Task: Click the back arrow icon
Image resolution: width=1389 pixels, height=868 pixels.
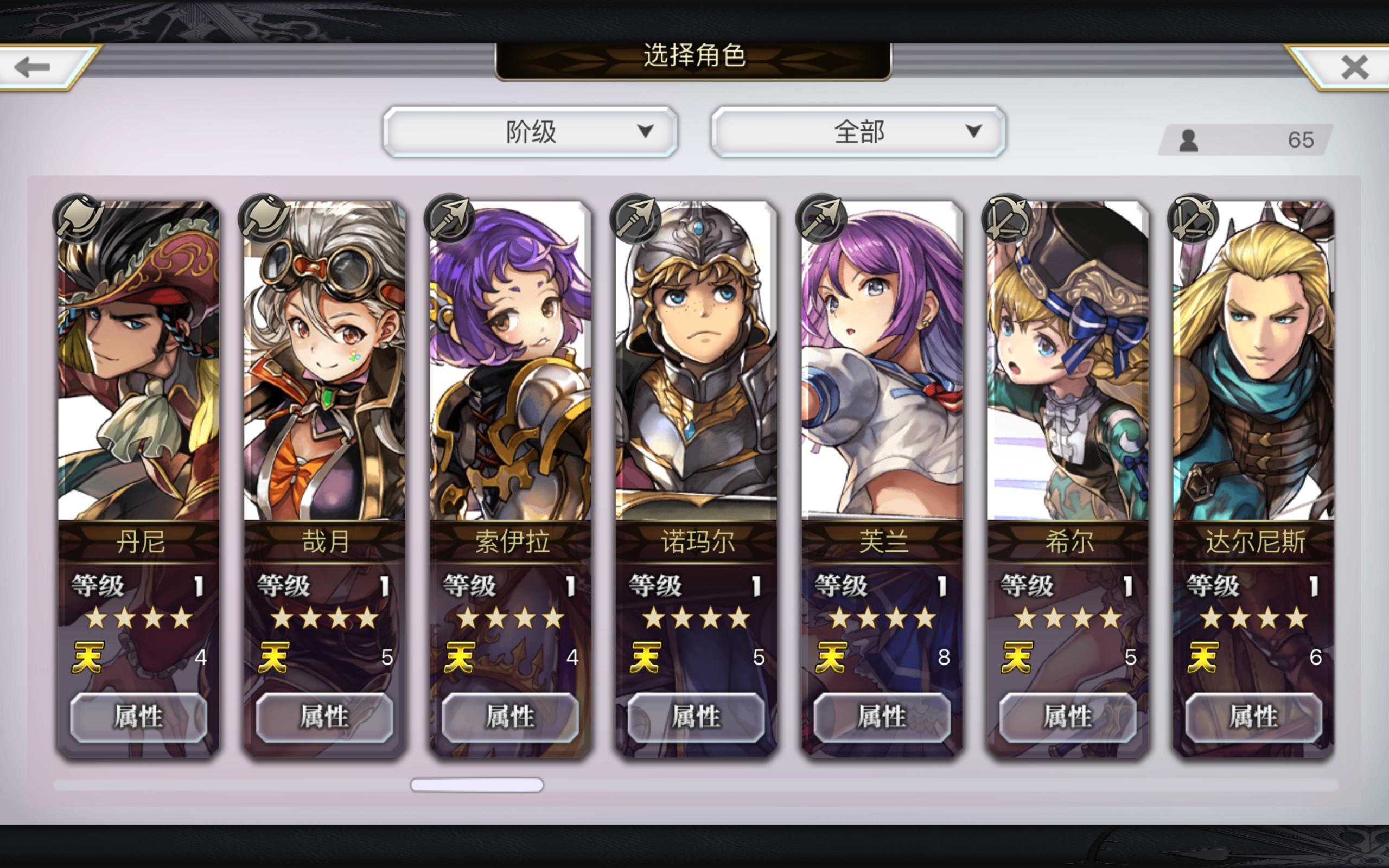Action: pos(32,67)
